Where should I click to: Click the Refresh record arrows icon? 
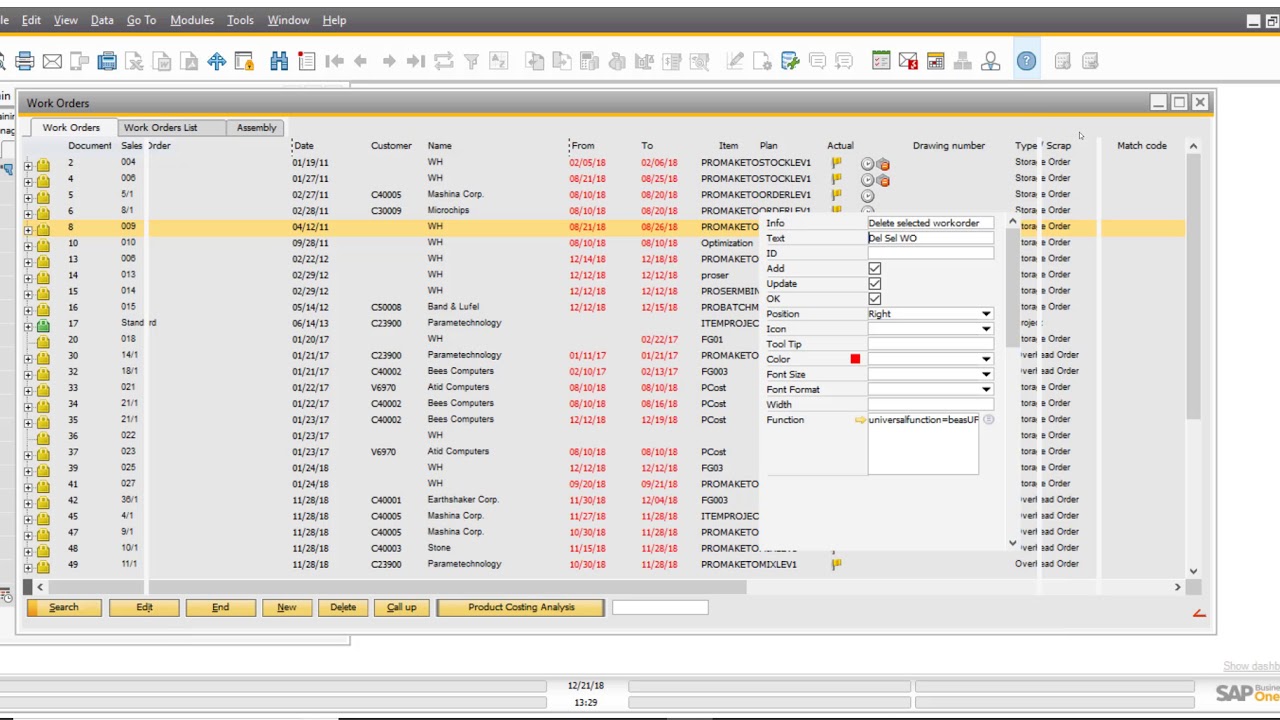[x=444, y=61]
